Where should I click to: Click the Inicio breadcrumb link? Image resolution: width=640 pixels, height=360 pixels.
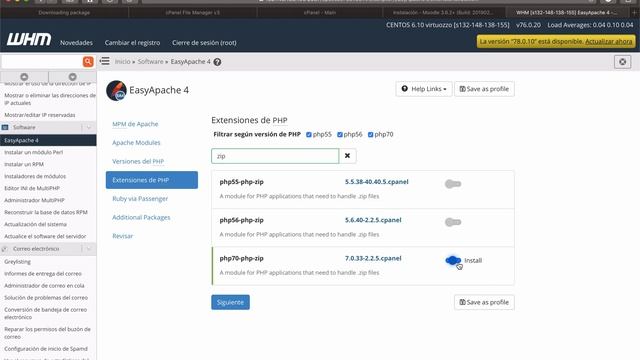[x=122, y=62]
